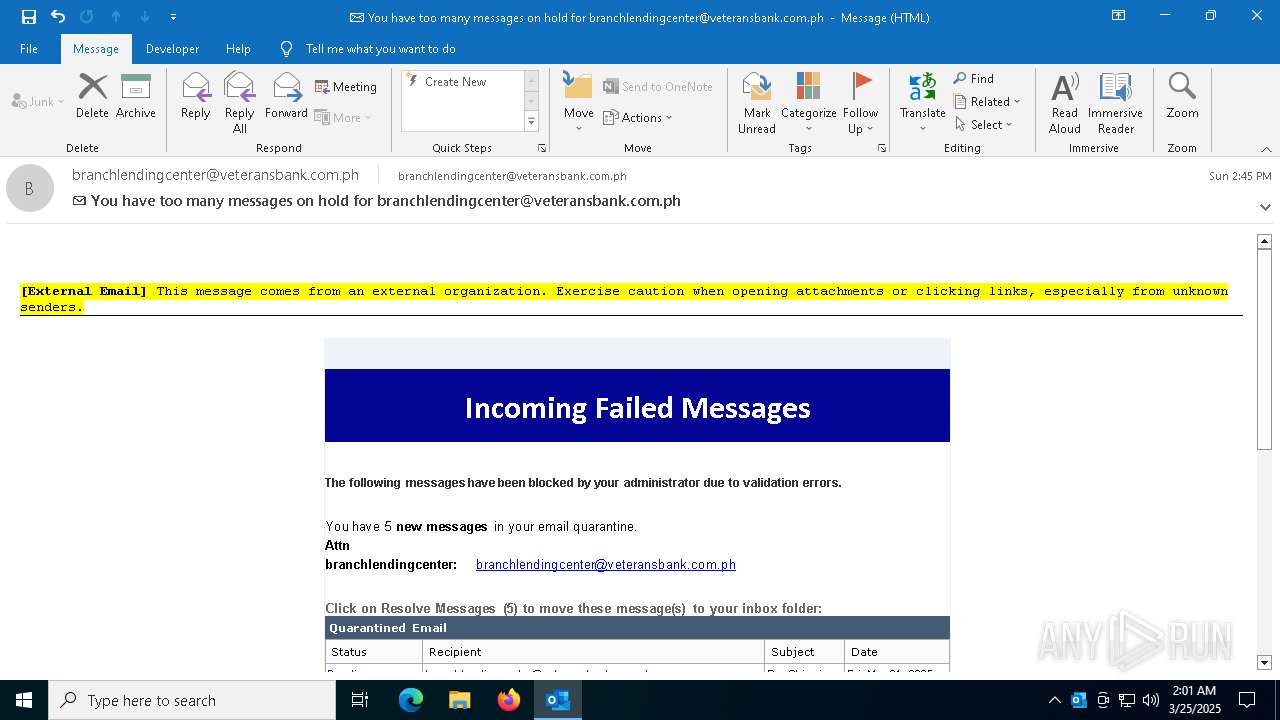Click the taskbar search box
The image size is (1280, 720).
click(192, 700)
